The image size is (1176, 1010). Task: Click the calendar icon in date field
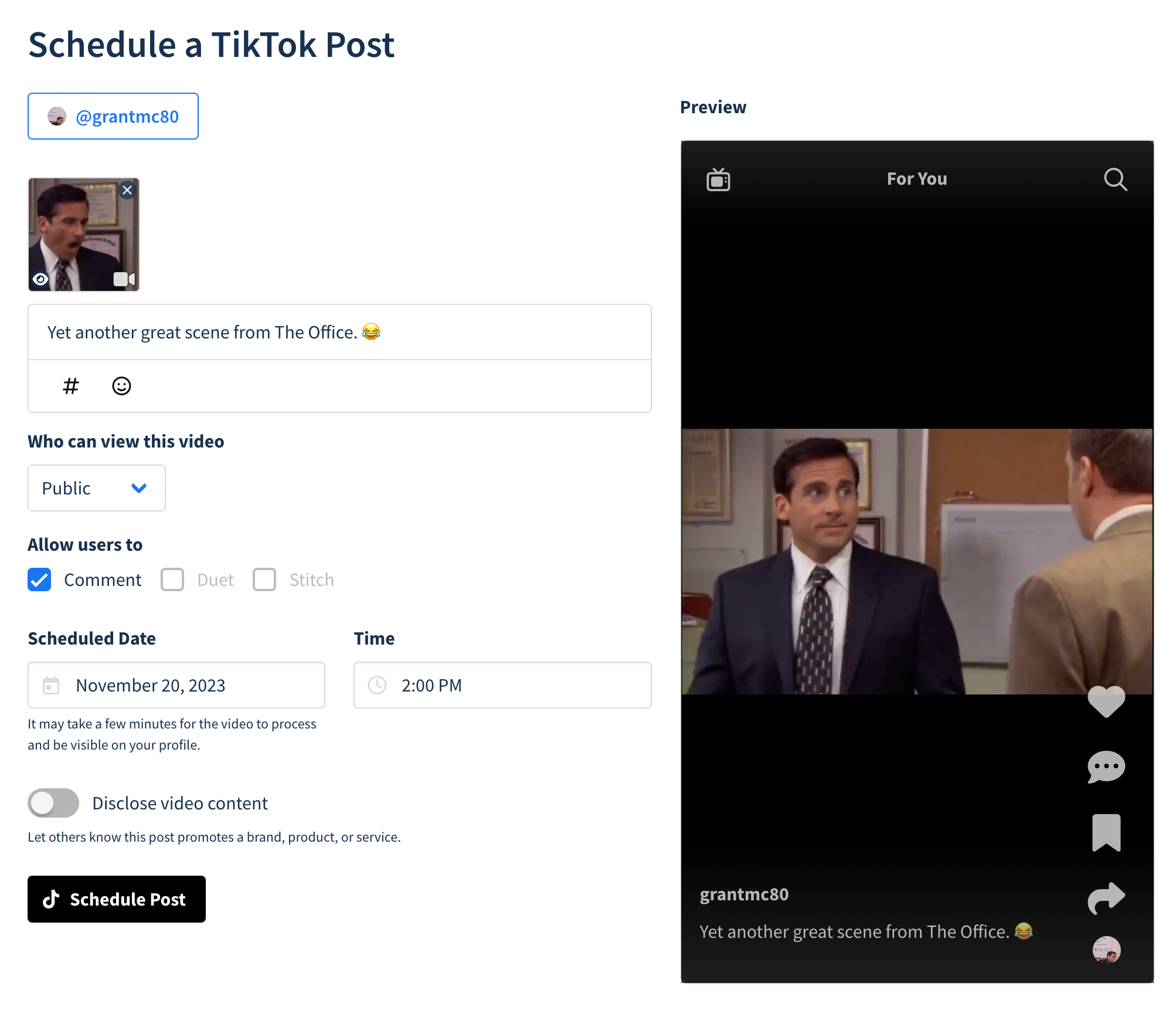click(x=51, y=685)
